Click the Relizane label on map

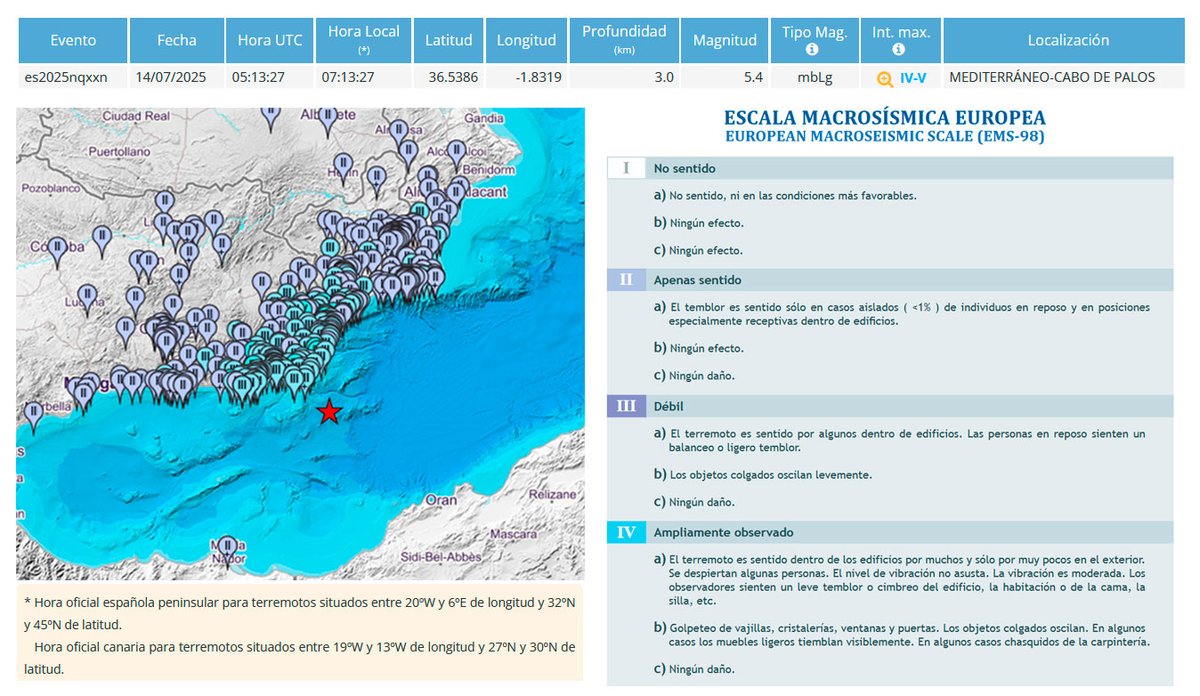(x=552, y=495)
